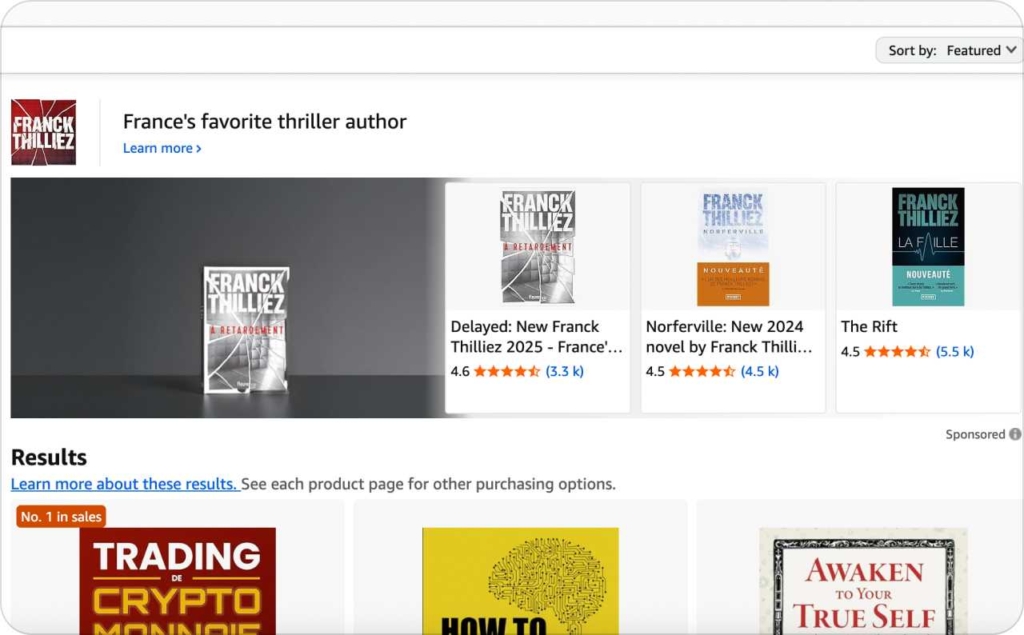
Task: Click the star rating for Delayed
Action: (x=506, y=371)
